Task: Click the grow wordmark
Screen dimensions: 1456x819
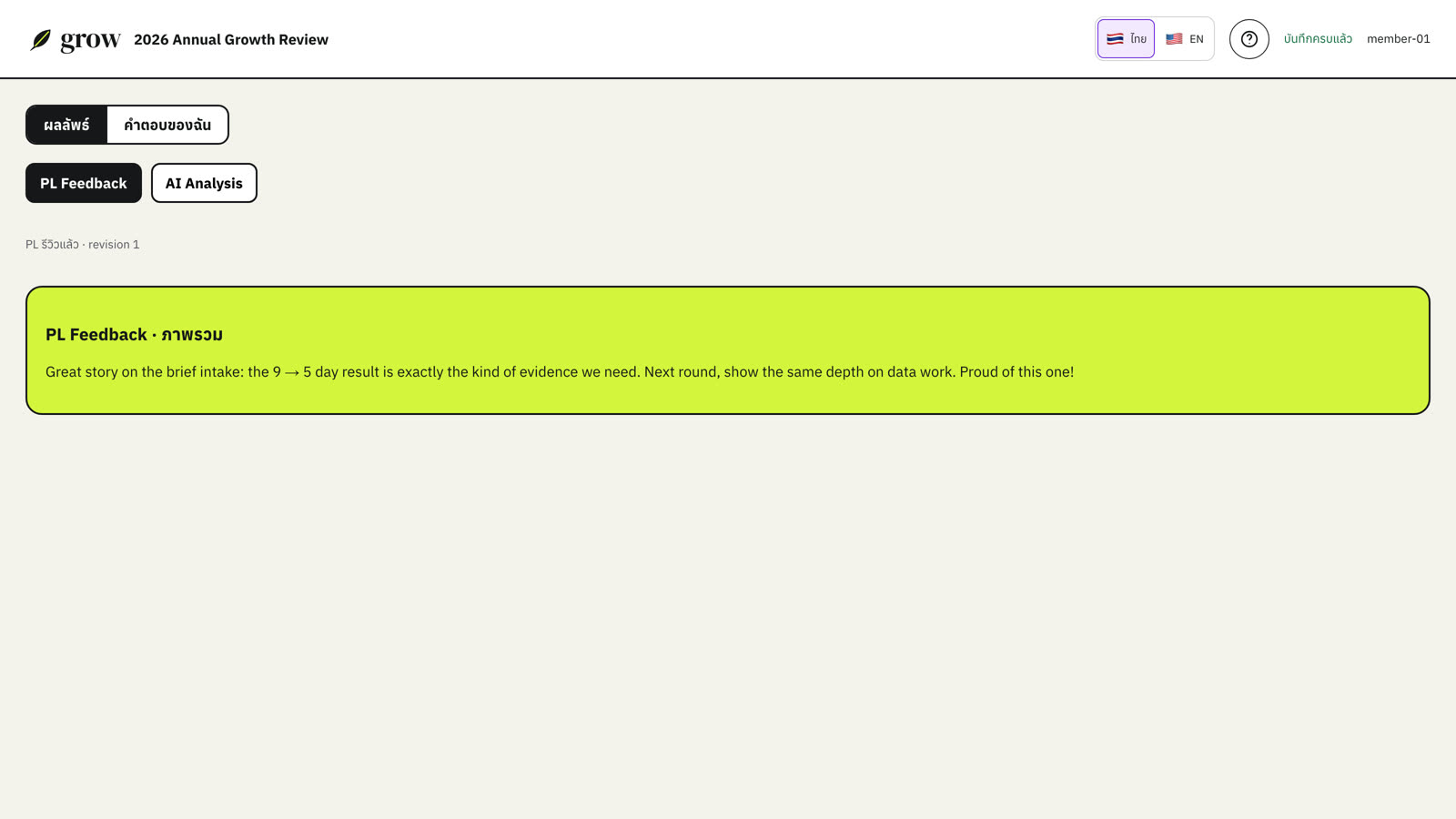Action: click(x=90, y=40)
